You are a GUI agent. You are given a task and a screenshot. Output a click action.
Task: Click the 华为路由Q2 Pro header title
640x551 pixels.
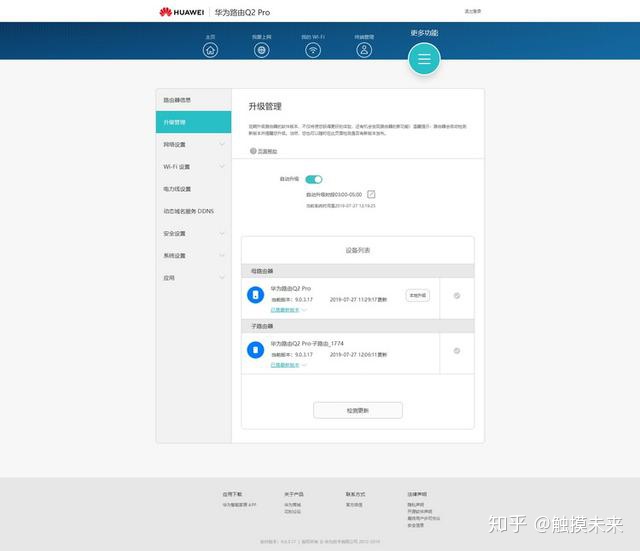(x=242, y=12)
